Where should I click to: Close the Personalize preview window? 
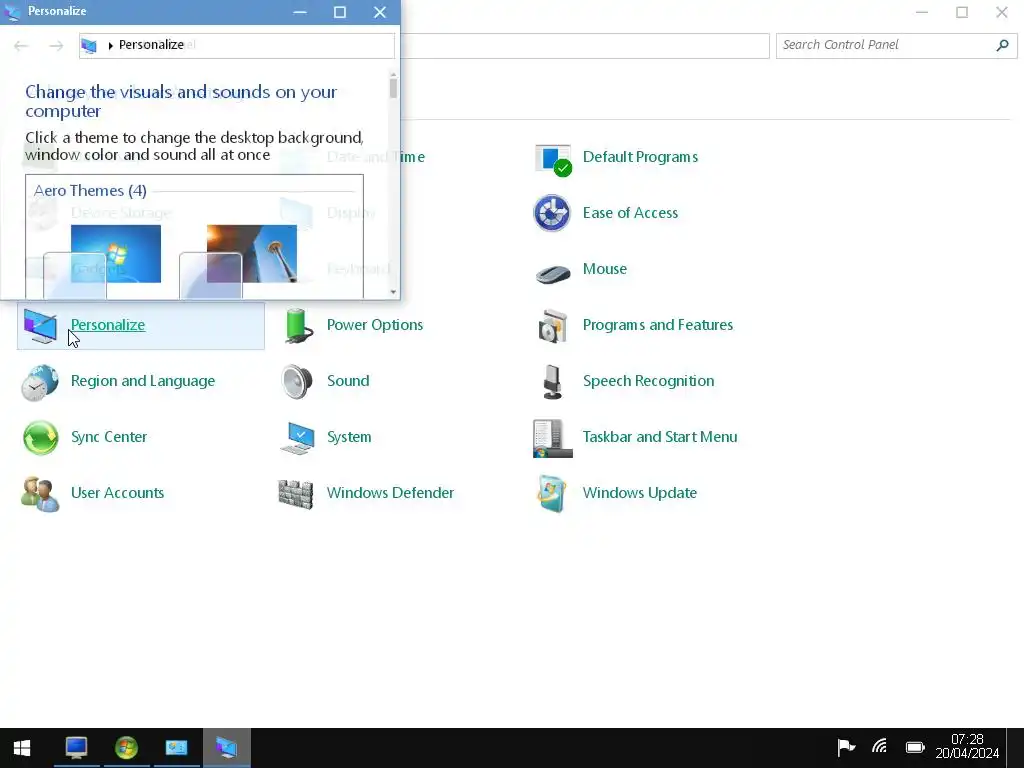point(380,12)
